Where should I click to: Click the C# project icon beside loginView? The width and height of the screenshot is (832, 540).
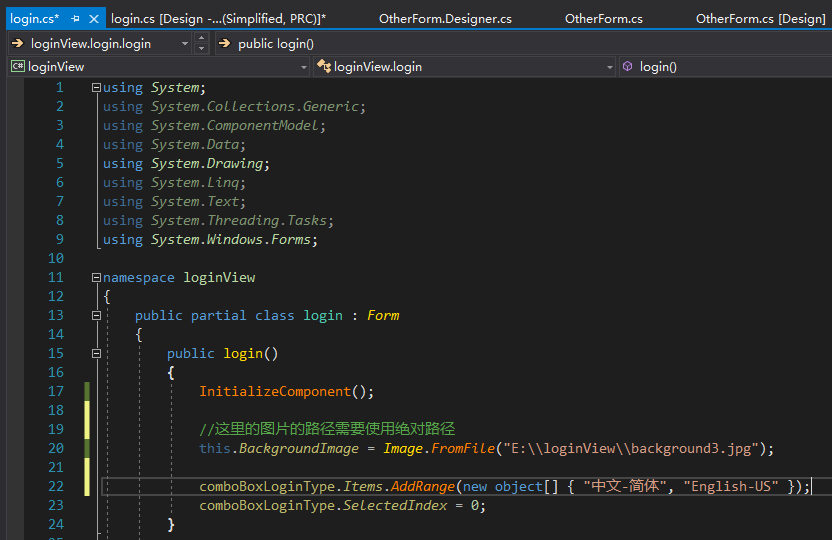(18, 66)
